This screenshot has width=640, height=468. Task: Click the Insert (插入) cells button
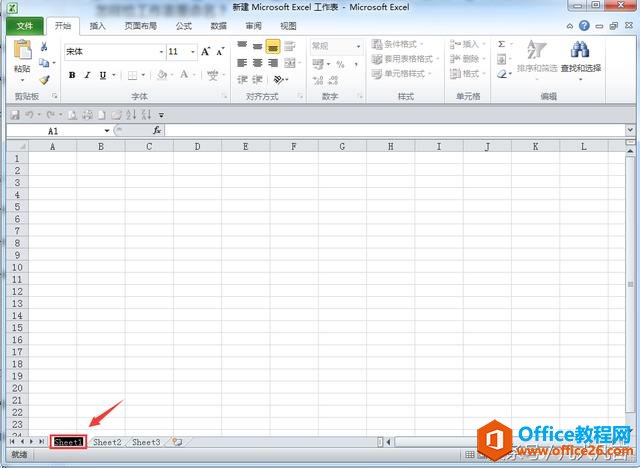pos(467,44)
